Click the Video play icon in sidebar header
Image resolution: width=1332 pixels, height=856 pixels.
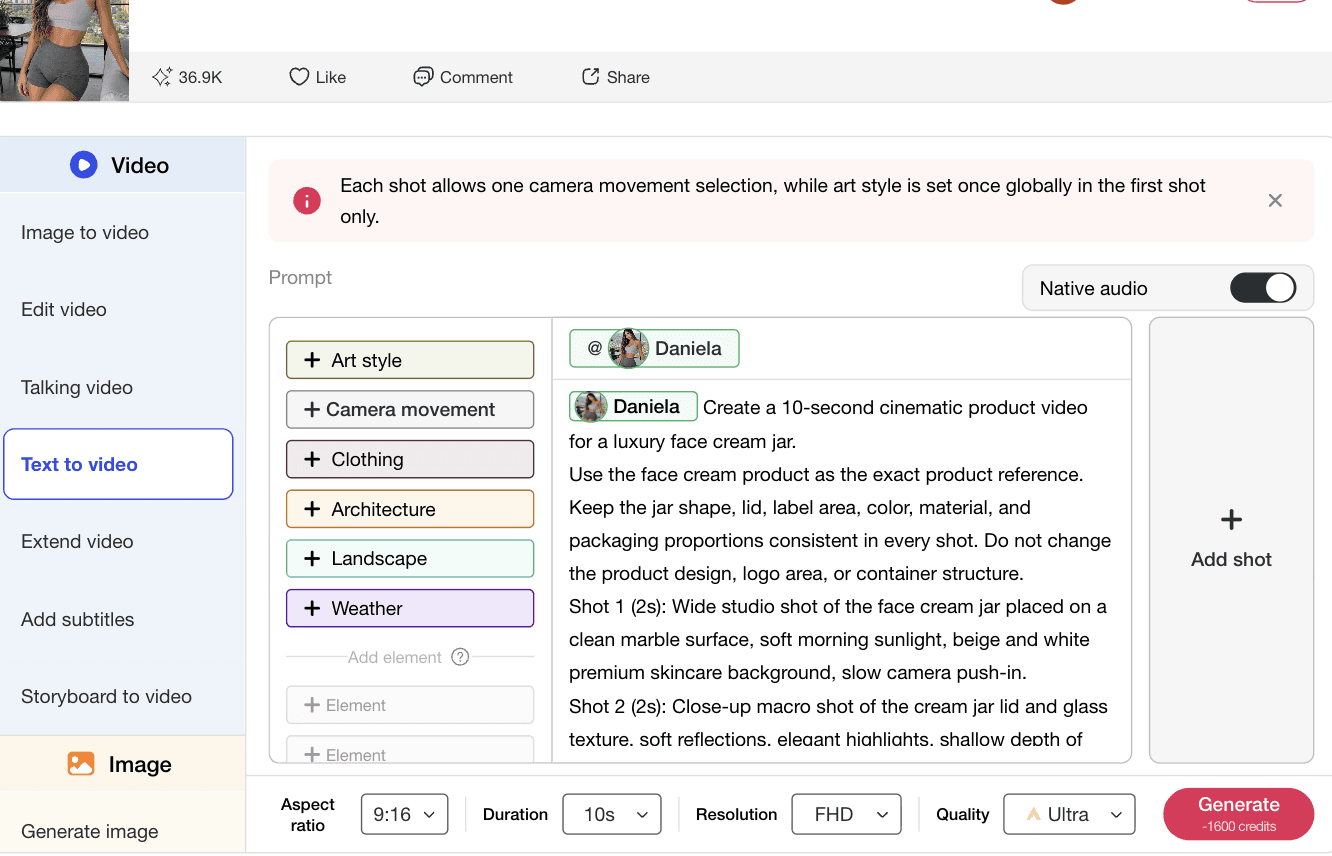(83, 165)
